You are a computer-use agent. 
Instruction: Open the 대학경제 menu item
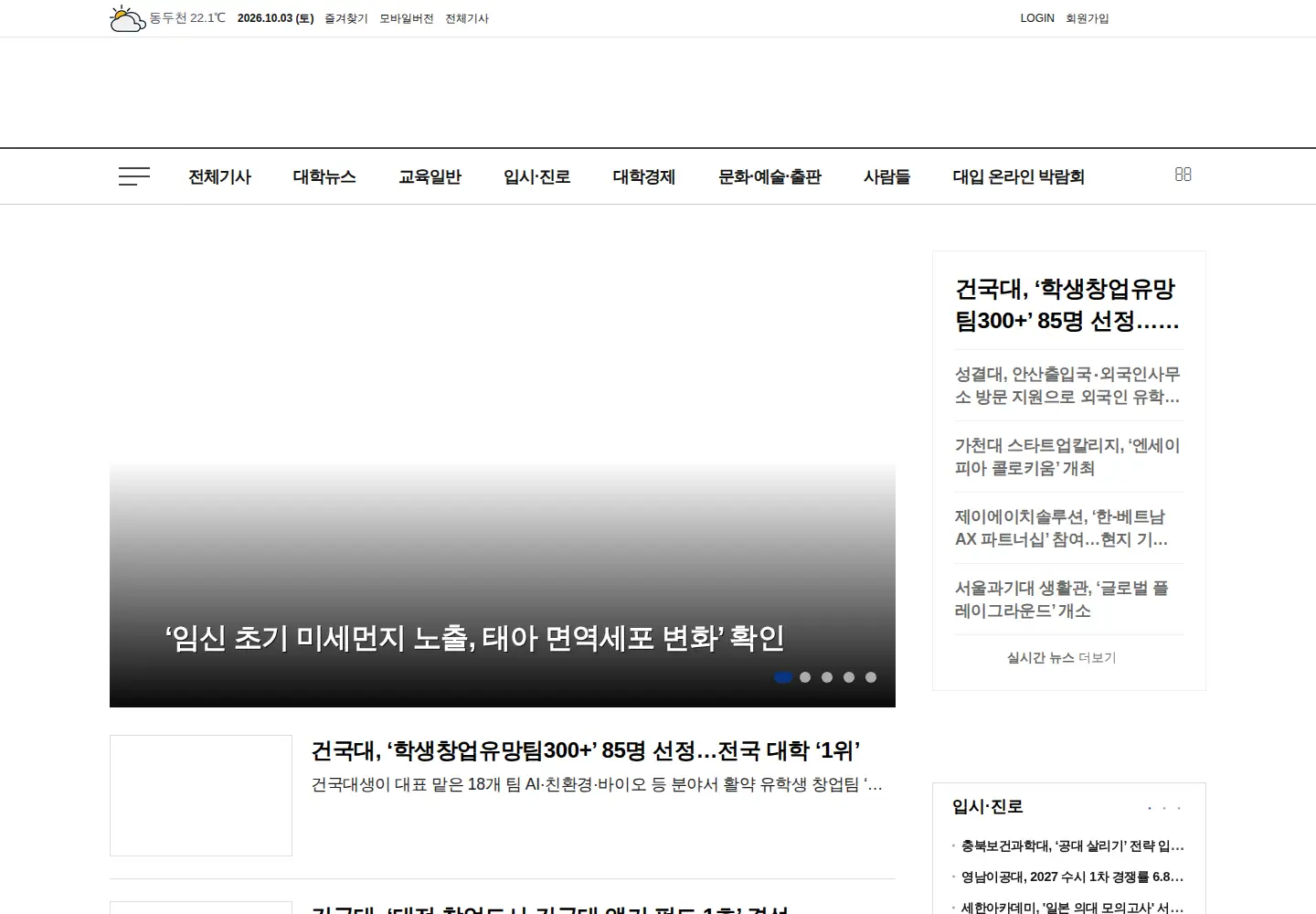(x=644, y=176)
